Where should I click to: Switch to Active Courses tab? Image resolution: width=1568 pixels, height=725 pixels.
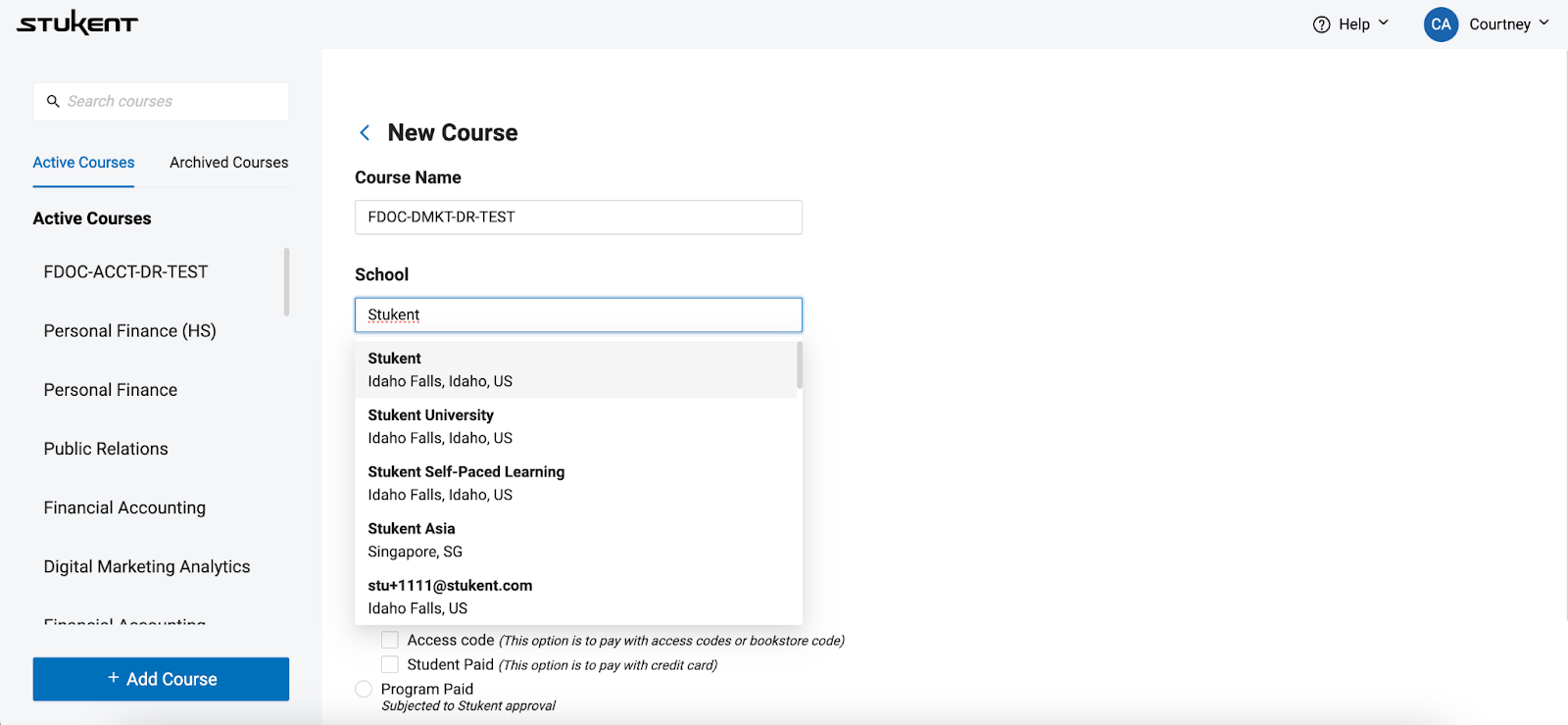83,163
